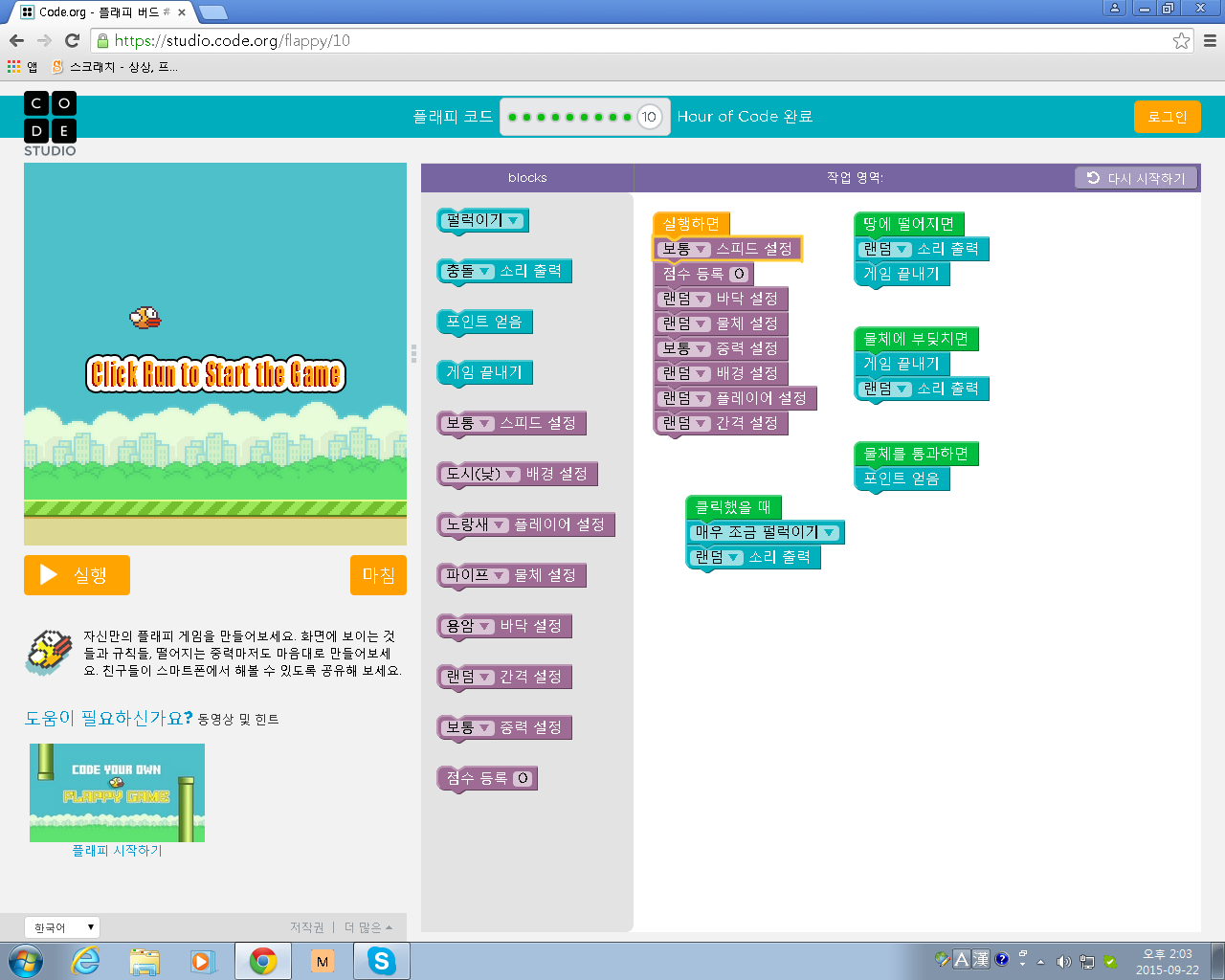The image size is (1225, 980).
Task: Click the flappy bird icon beside instructions
Action: pyautogui.click(x=50, y=653)
